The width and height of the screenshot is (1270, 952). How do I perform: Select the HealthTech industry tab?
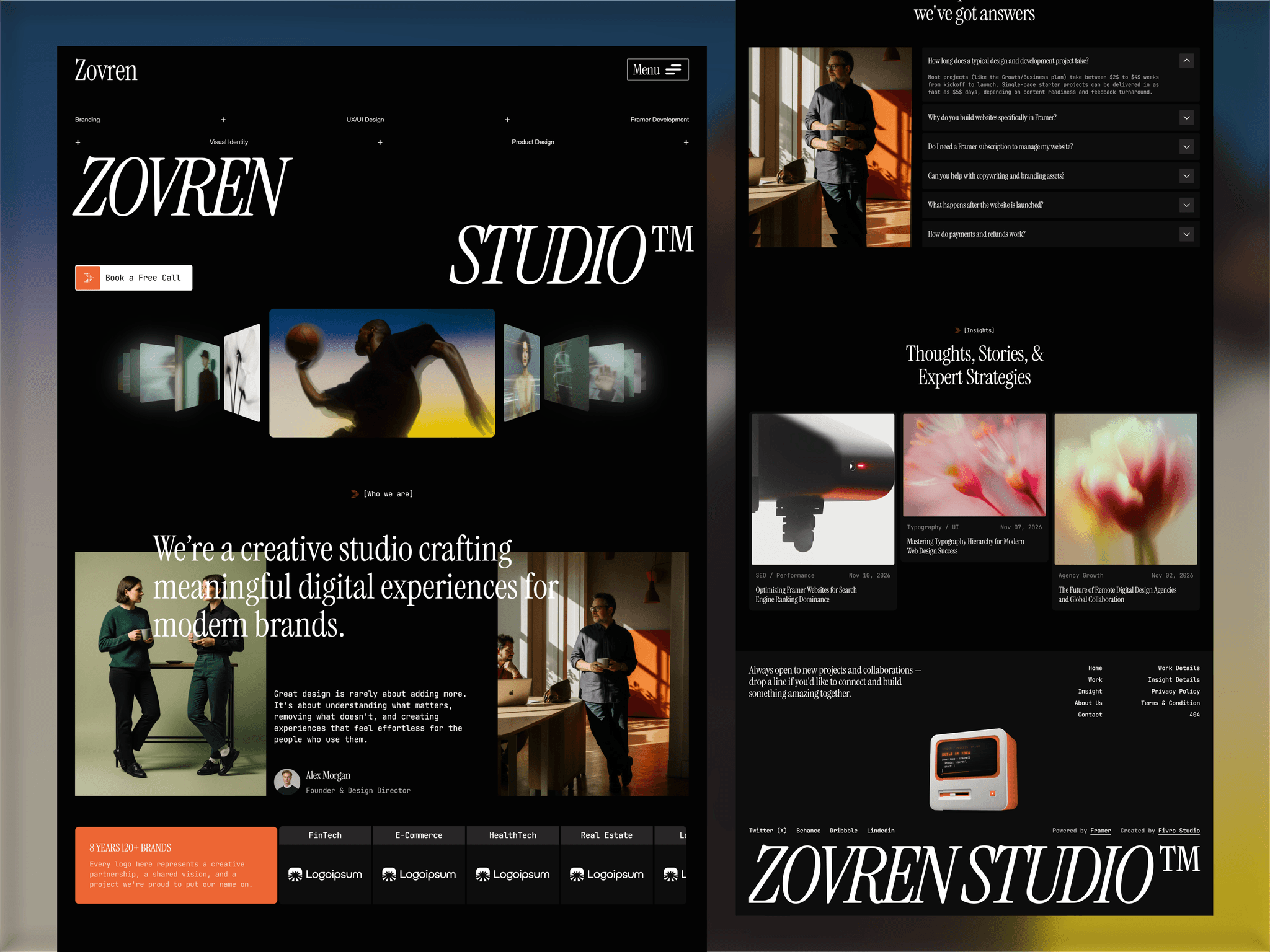[x=513, y=835]
